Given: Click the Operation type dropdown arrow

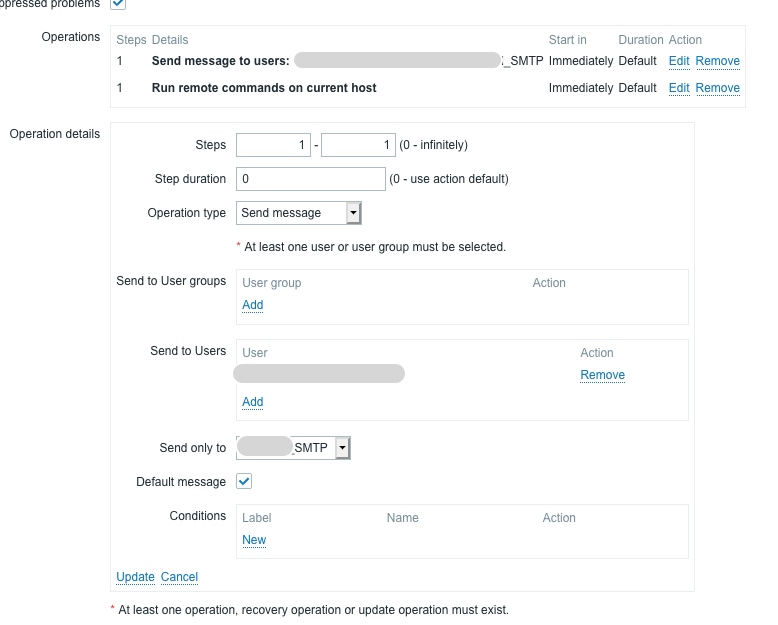Looking at the screenshot, I should 353,213.
